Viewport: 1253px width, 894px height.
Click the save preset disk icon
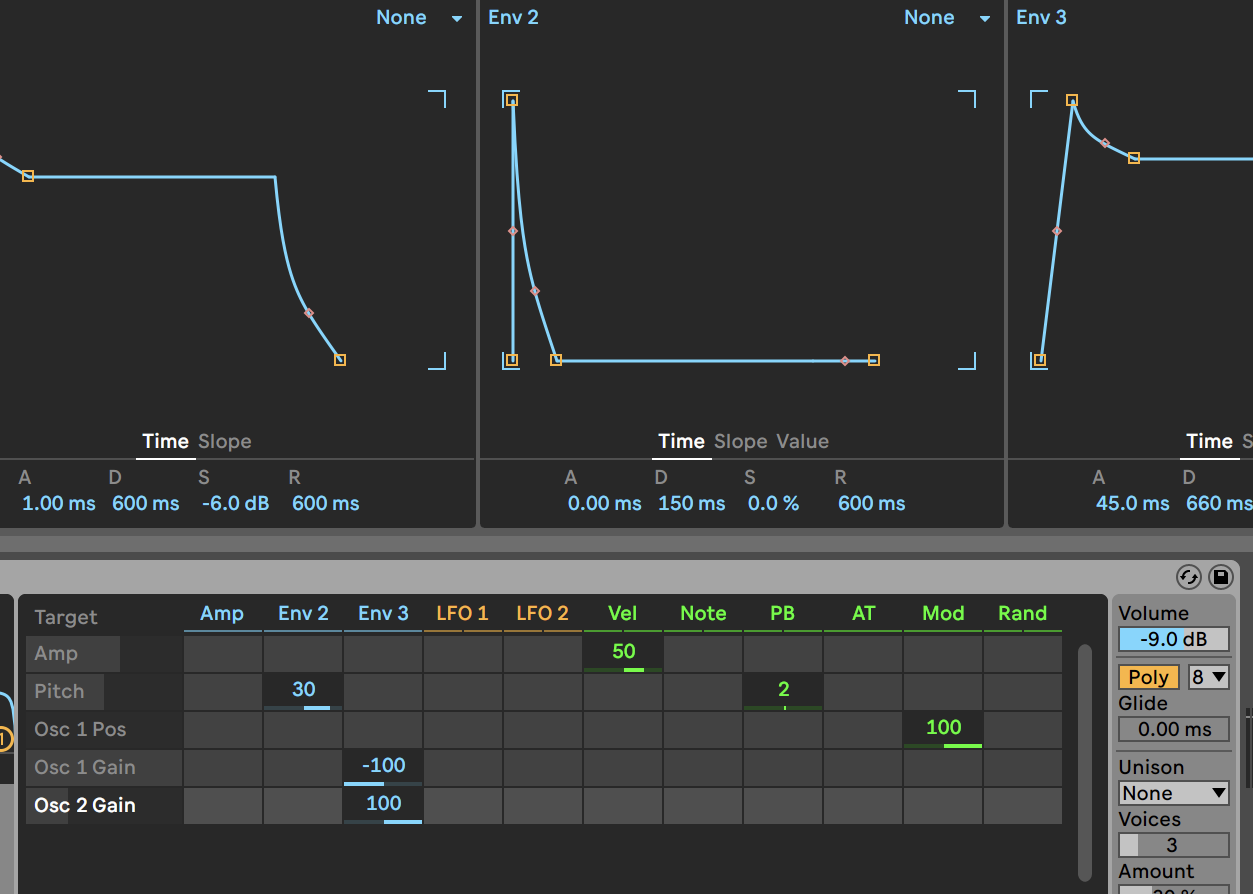(1220, 577)
